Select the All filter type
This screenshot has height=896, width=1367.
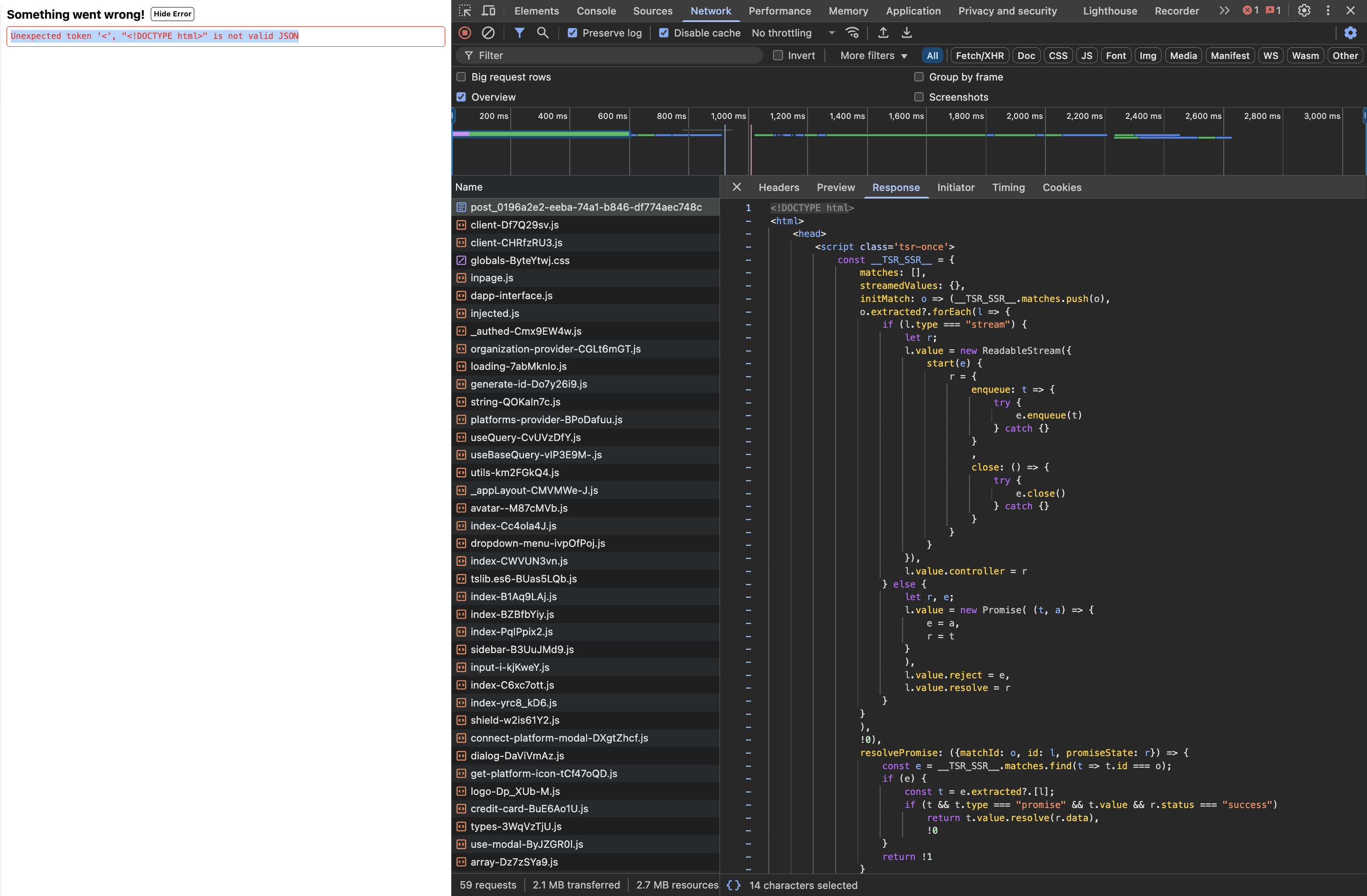tap(932, 56)
